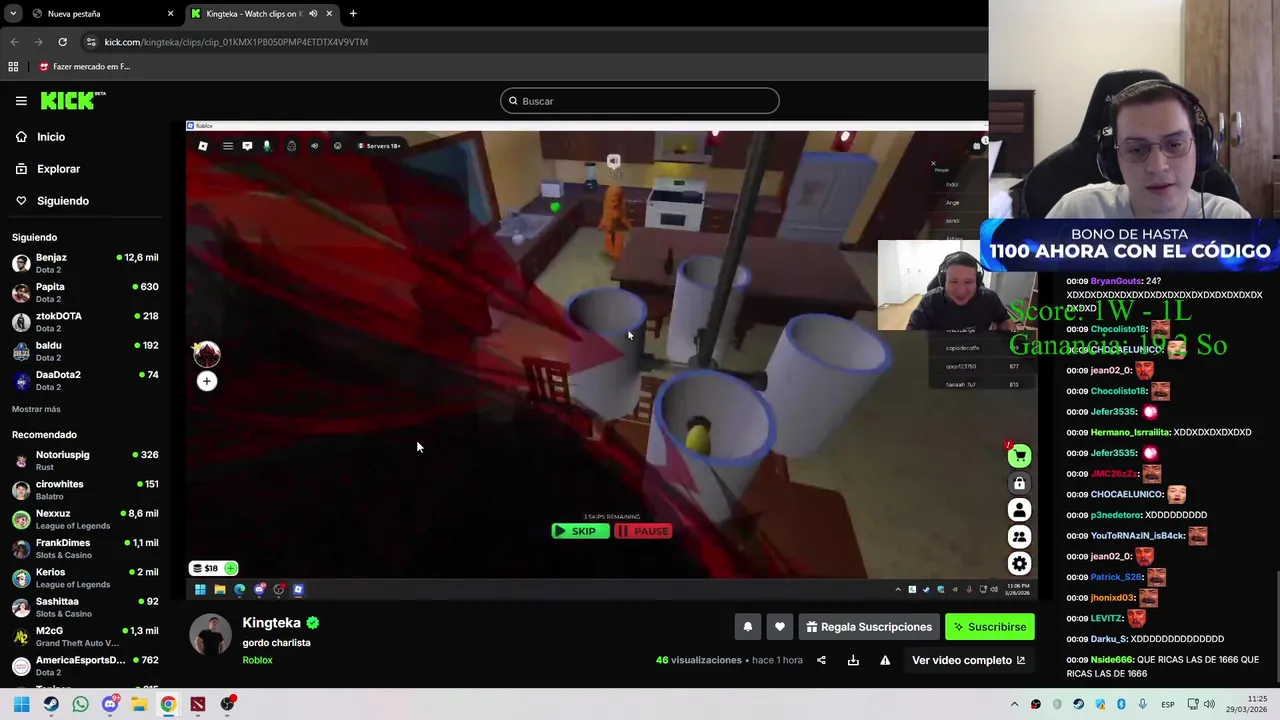The width and height of the screenshot is (1280, 720).
Task: Open recommended channel Notoriuspig
Action: [x=85, y=460]
